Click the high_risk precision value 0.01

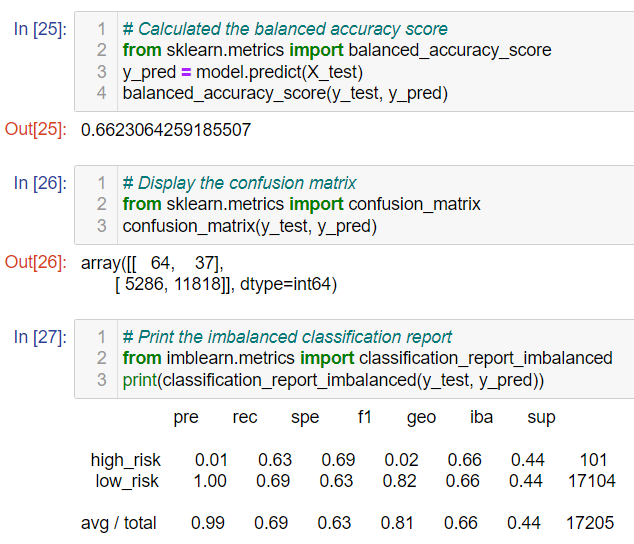point(211,460)
